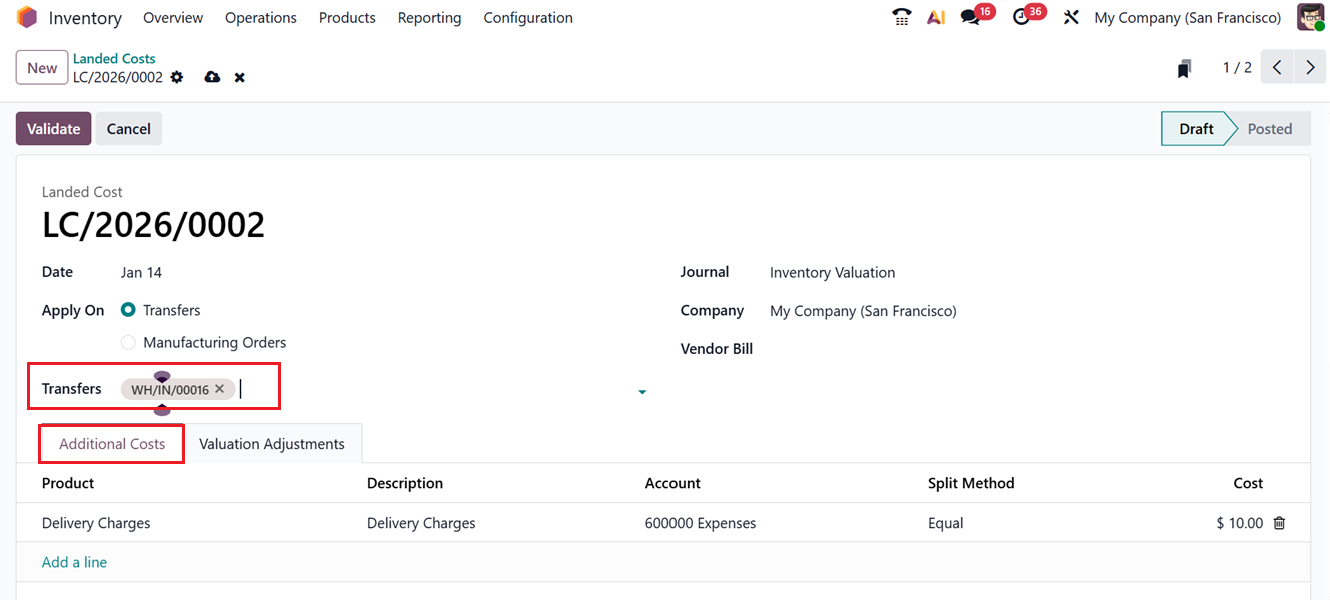Select the Transfers radio option
1330x600 pixels.
click(128, 310)
